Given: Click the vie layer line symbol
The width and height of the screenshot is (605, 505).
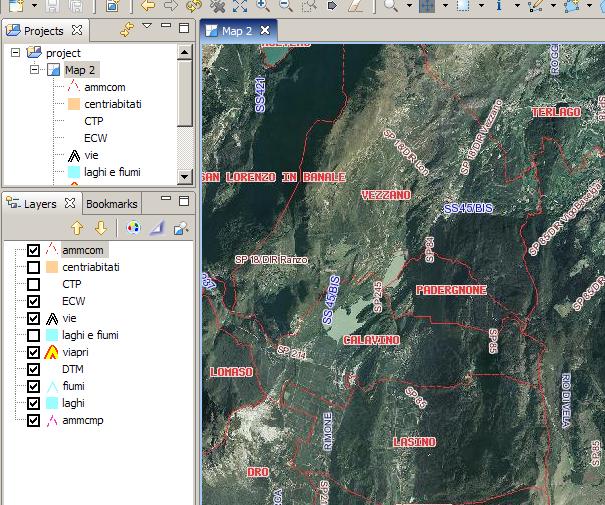Looking at the screenshot, I should pyautogui.click(x=51, y=318).
